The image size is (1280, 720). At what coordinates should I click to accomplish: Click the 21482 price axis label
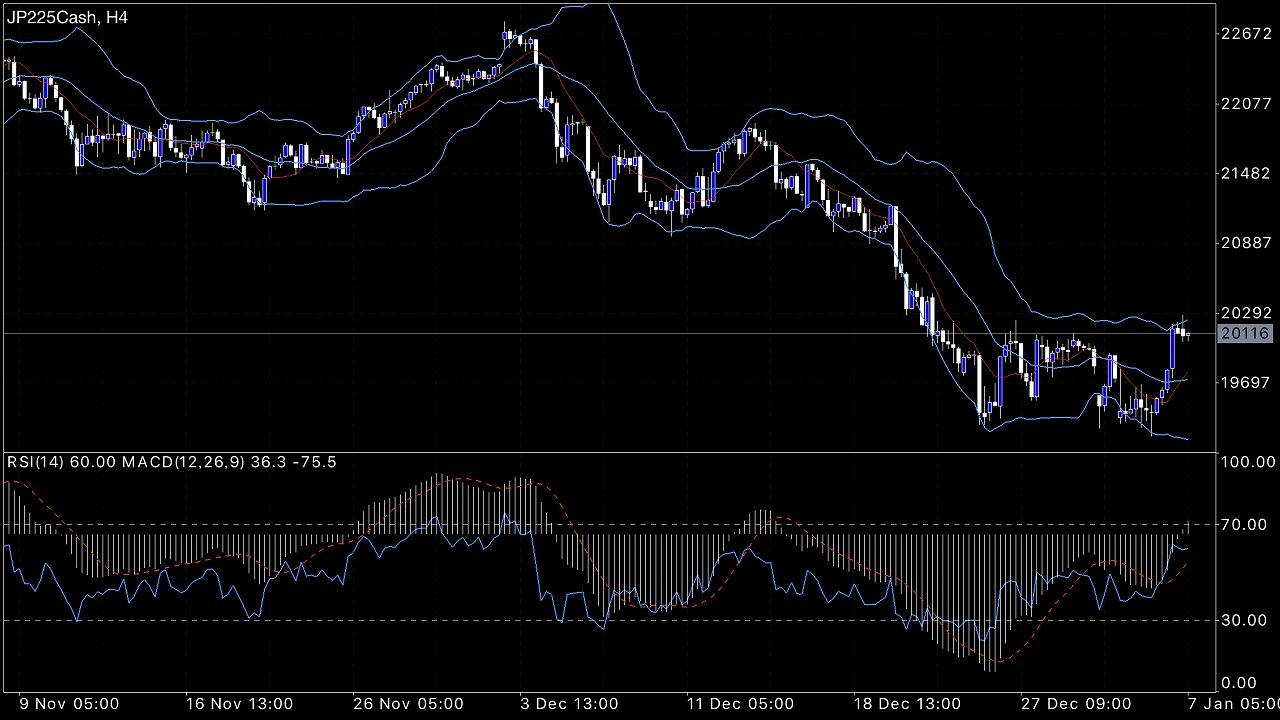[x=1245, y=173]
